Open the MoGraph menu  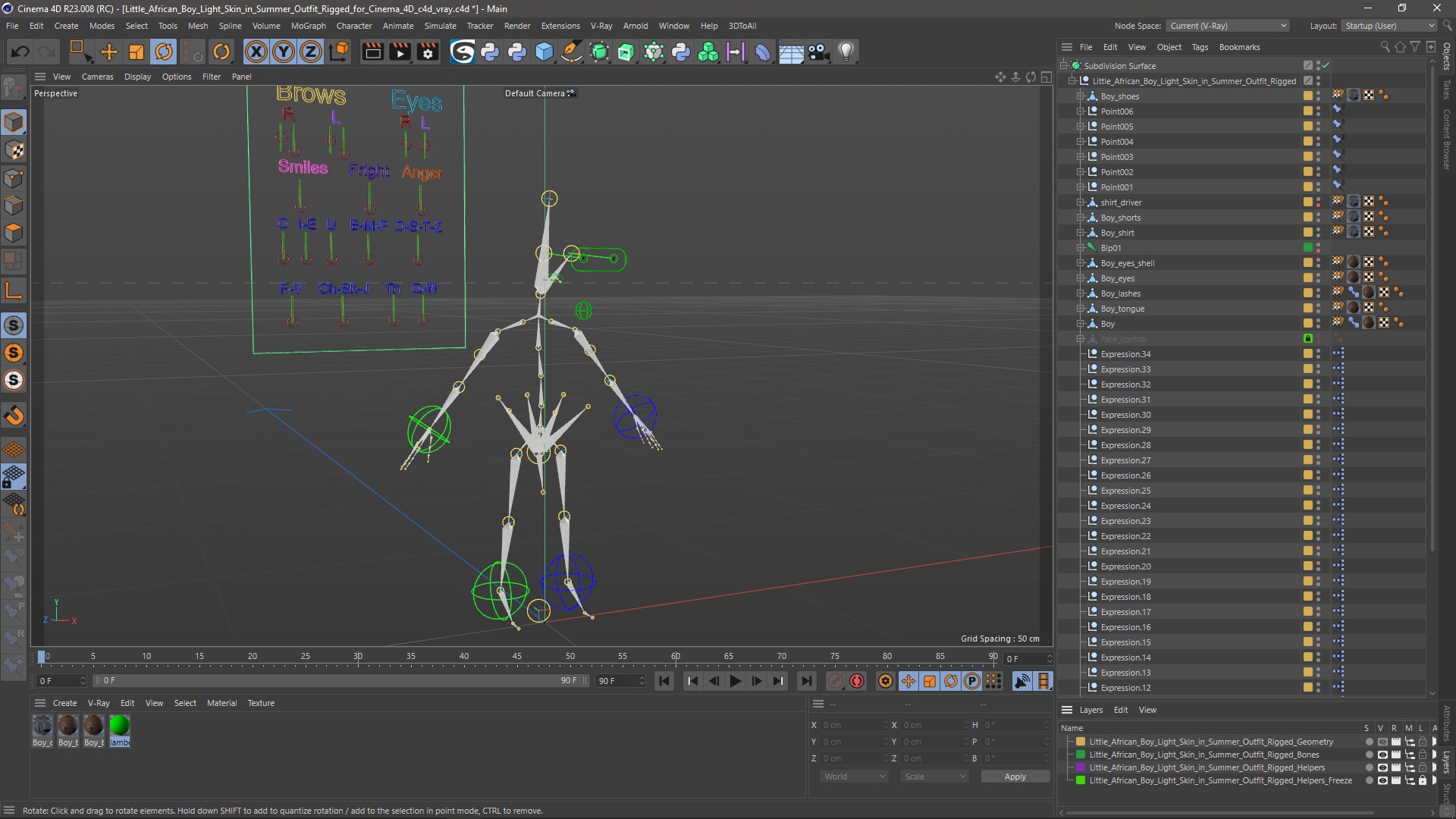[308, 26]
